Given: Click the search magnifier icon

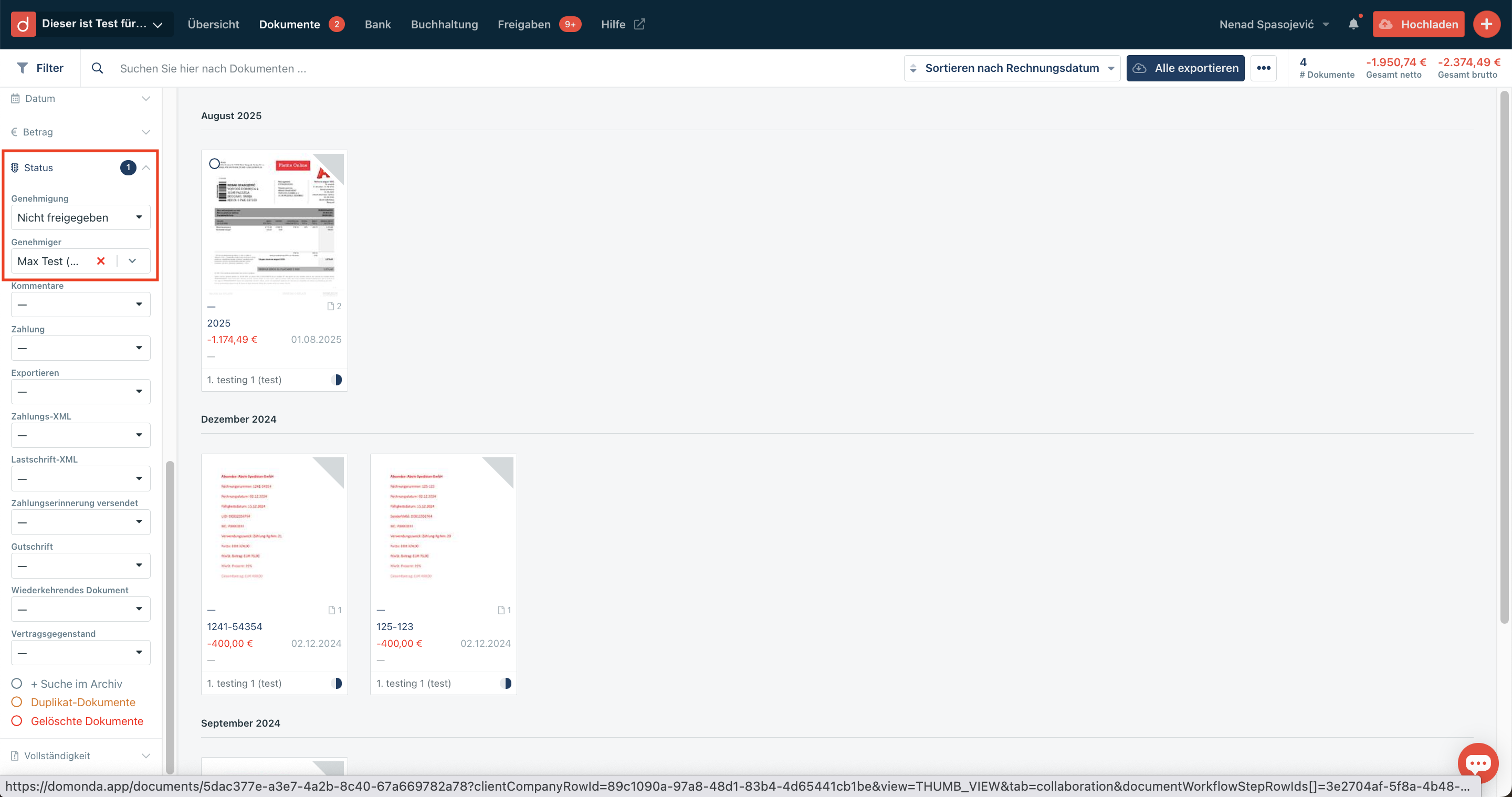Looking at the screenshot, I should coord(98,68).
